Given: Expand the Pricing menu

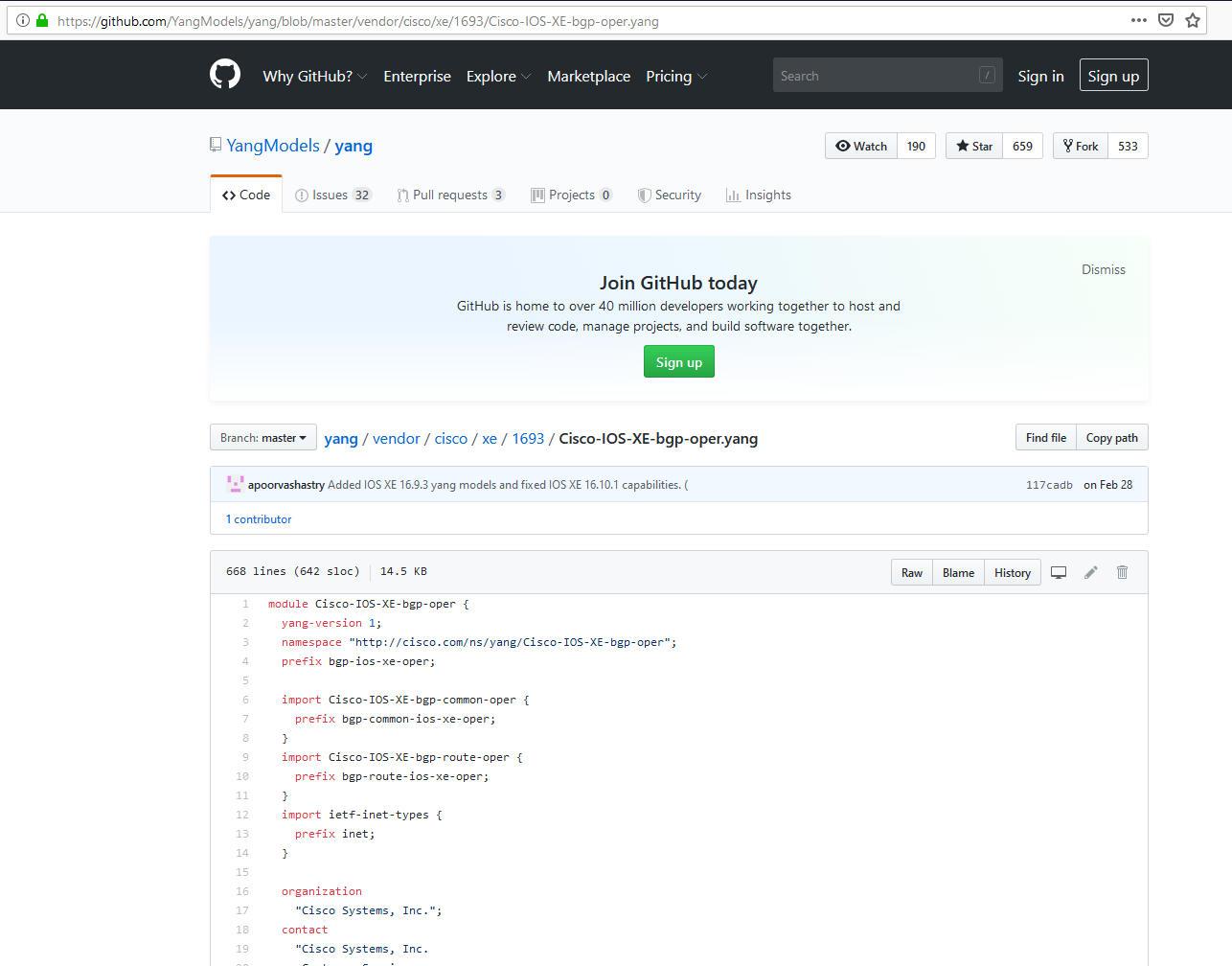Looking at the screenshot, I should (676, 76).
